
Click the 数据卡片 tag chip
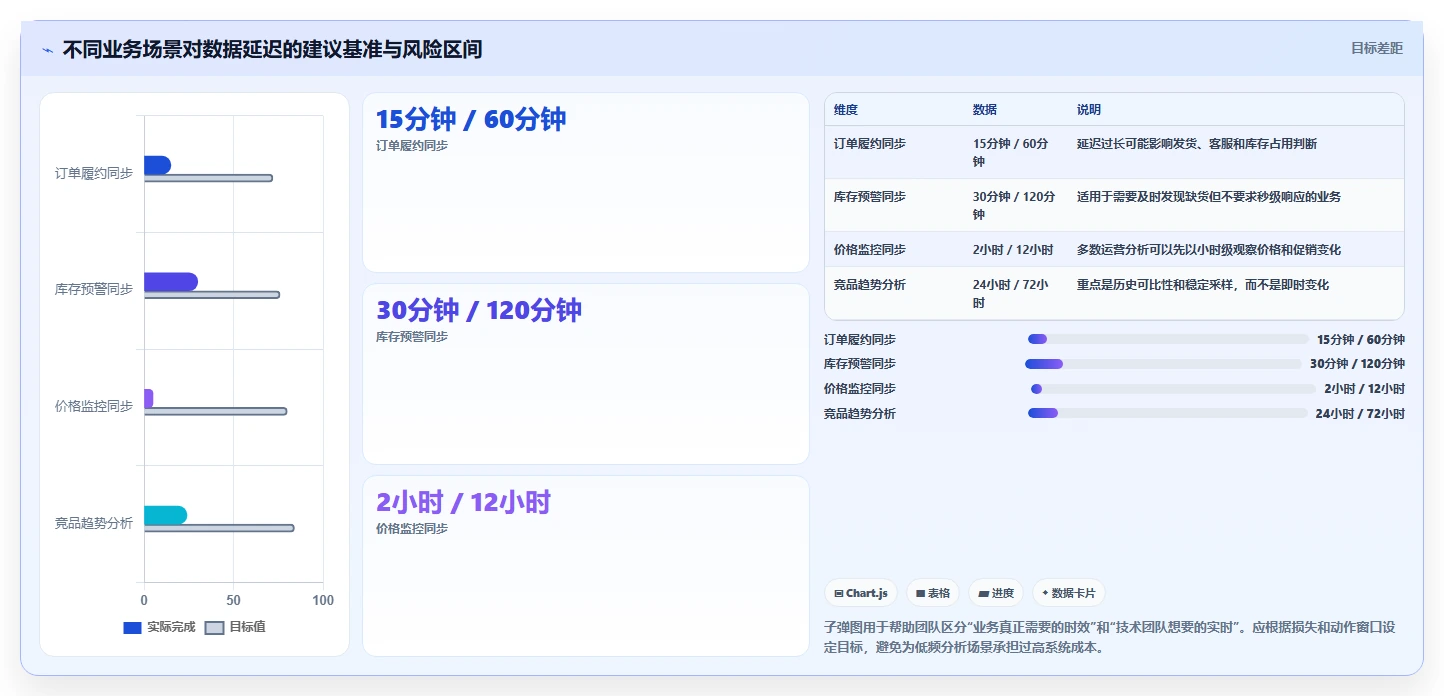(1069, 593)
